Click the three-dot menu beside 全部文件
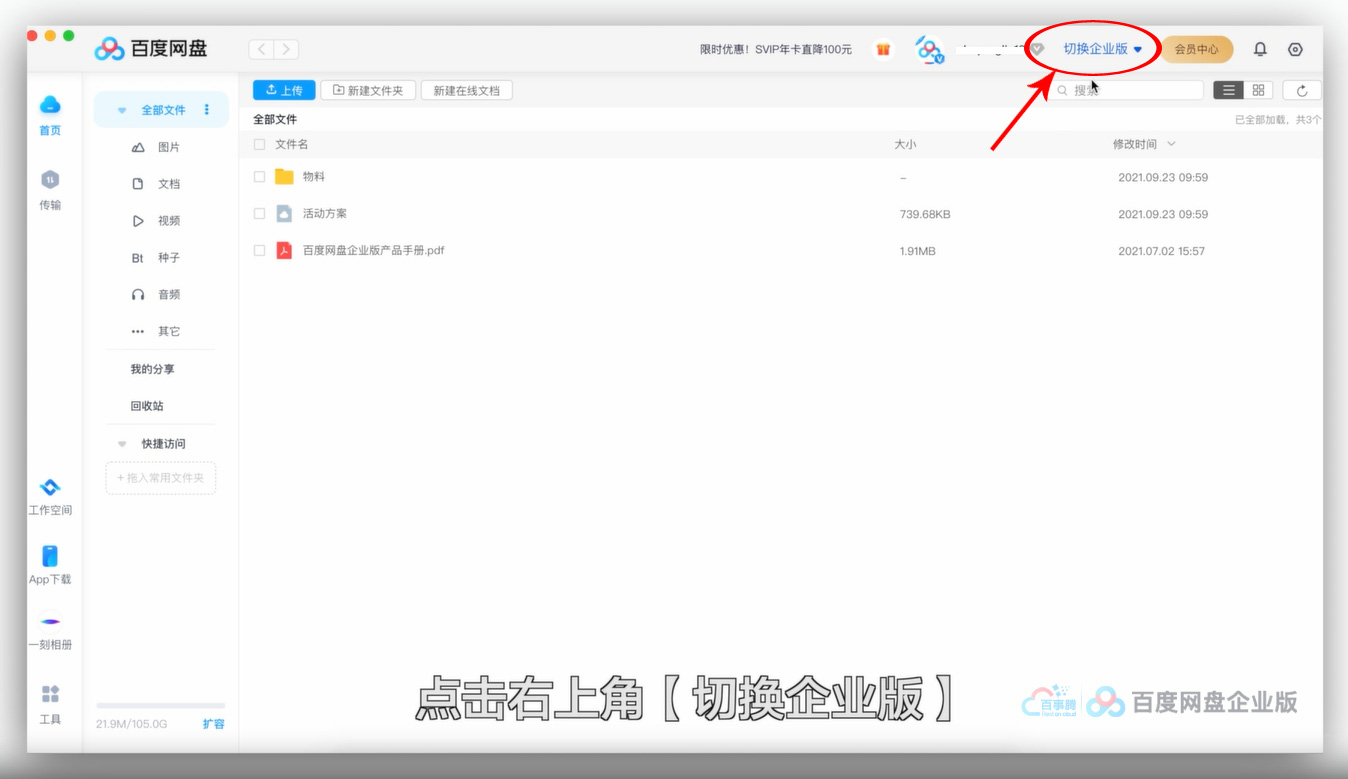Screen dimensions: 1348x779 [x=207, y=110]
